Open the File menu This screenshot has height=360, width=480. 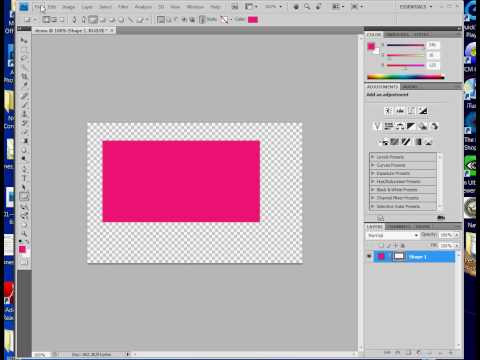pos(38,7)
